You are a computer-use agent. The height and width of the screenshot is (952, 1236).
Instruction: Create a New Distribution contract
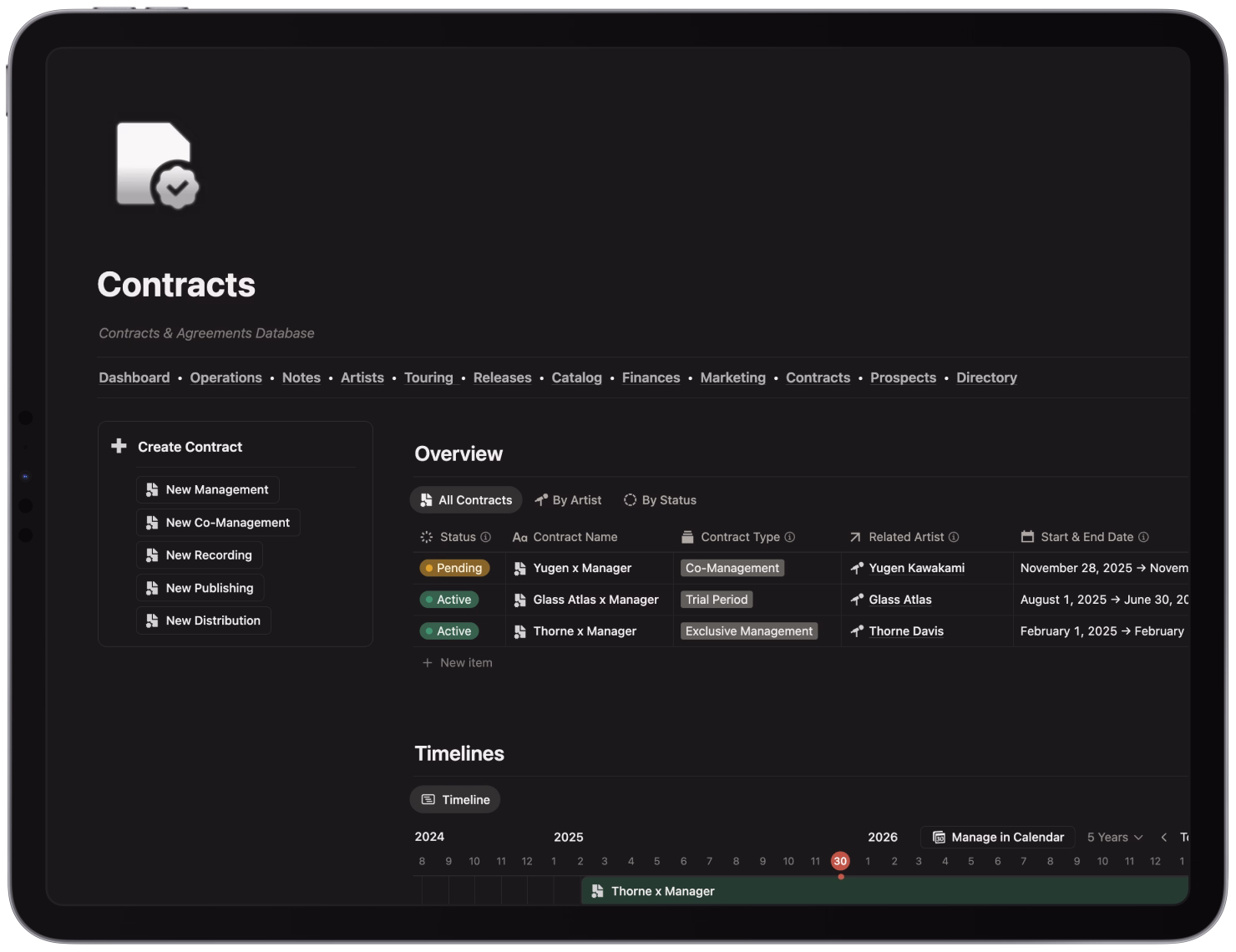(x=203, y=620)
